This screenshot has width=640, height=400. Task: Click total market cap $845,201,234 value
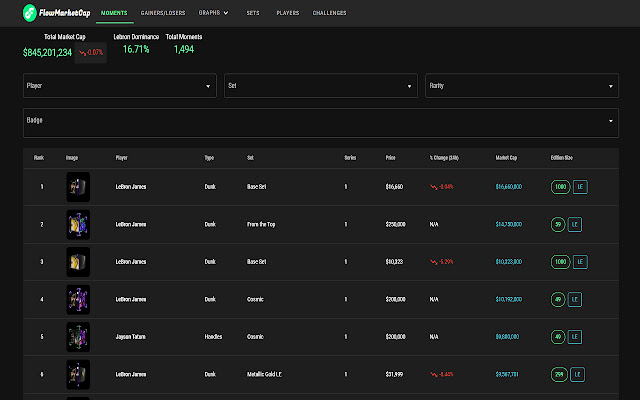pyautogui.click(x=47, y=53)
